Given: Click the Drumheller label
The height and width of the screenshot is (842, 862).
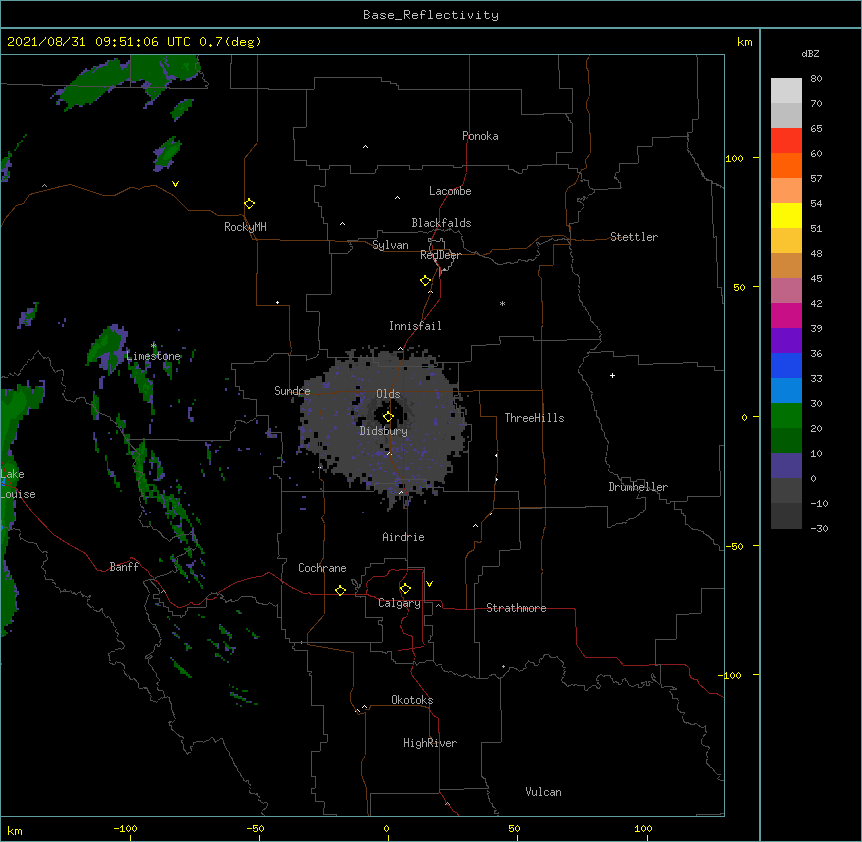Looking at the screenshot, I should pyautogui.click(x=638, y=487).
